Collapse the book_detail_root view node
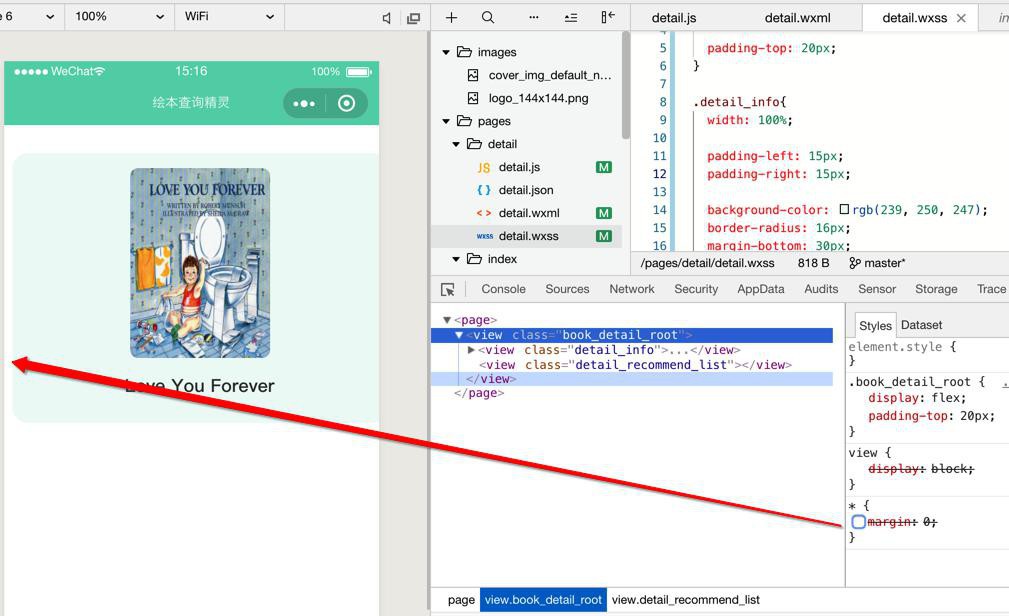The width and height of the screenshot is (1009, 616). [x=459, y=335]
